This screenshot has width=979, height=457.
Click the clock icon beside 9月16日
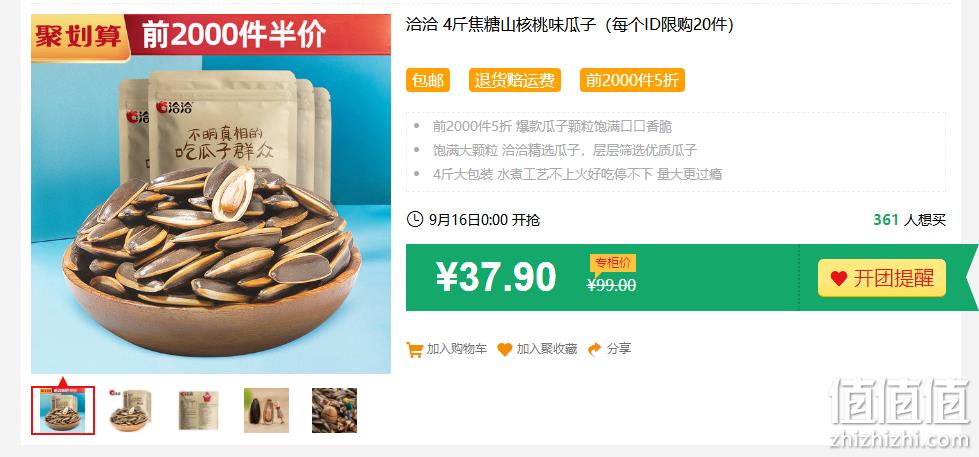point(414,219)
